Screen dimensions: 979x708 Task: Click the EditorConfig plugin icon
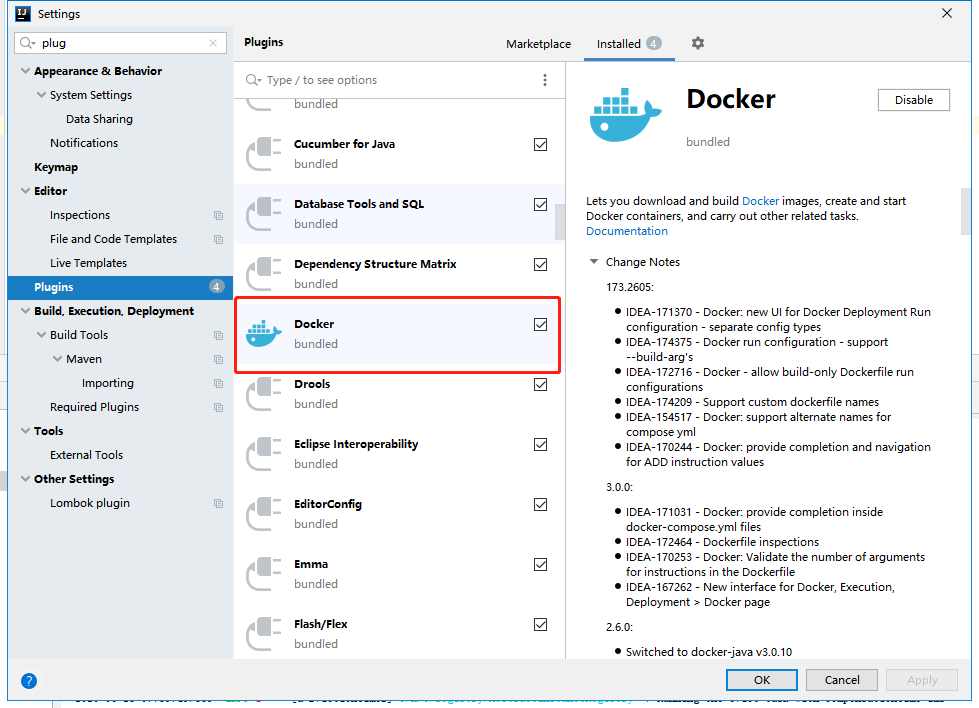tap(263, 513)
